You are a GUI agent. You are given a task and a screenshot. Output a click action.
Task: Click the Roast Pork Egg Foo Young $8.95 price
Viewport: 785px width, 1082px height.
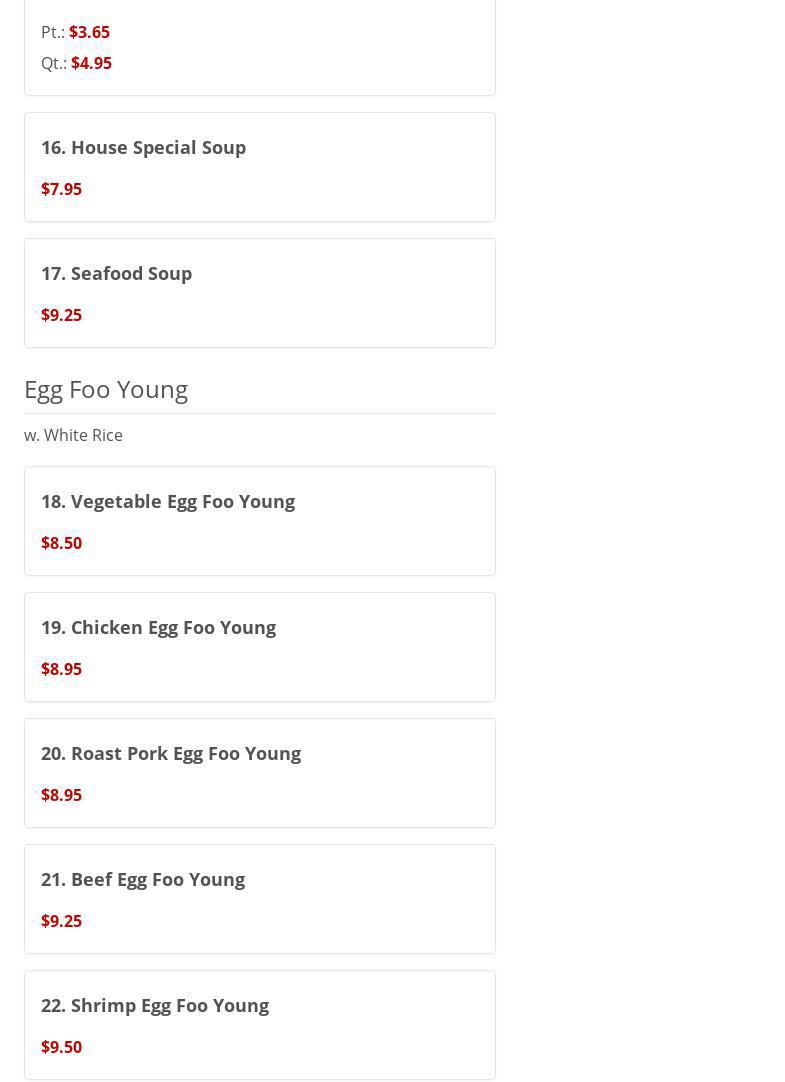61,795
